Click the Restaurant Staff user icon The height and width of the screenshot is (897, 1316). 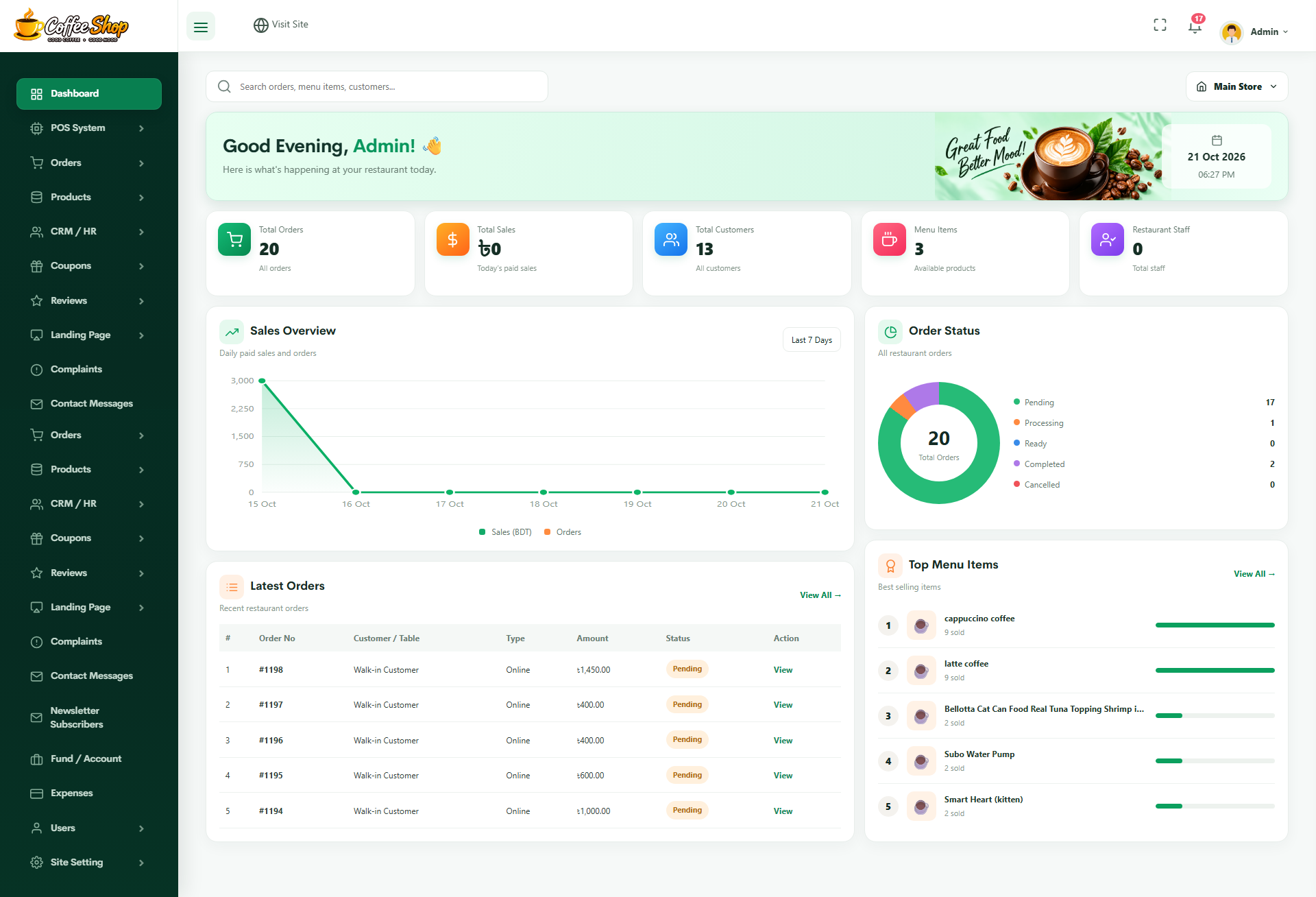(x=1108, y=239)
